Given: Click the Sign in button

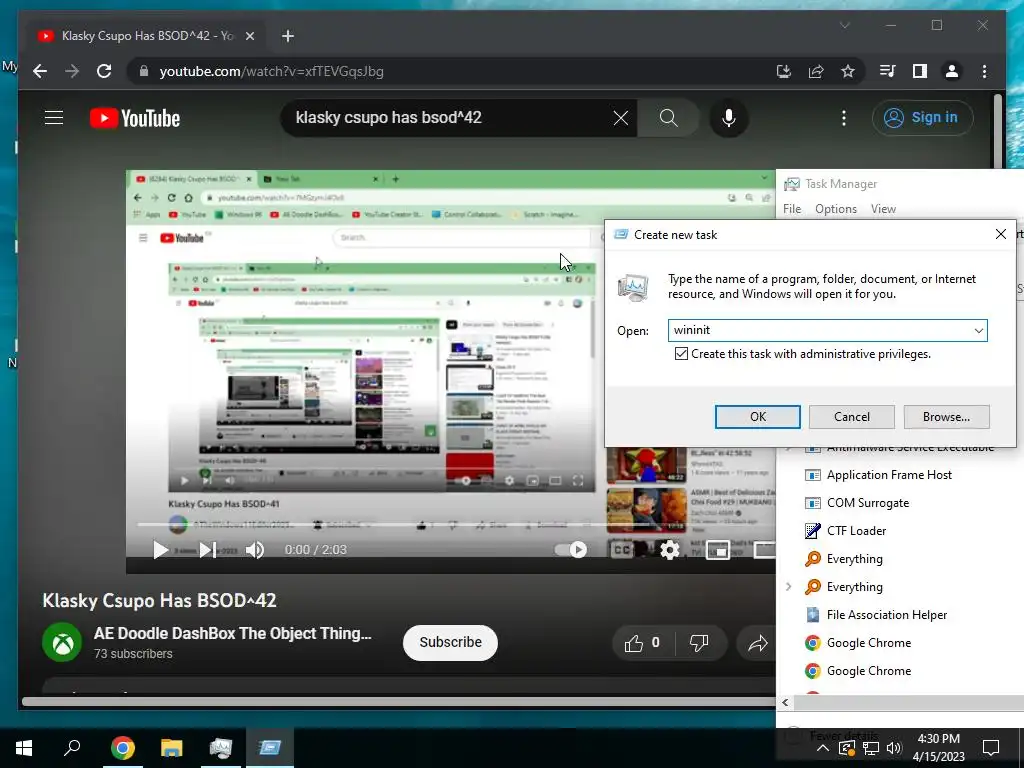Looking at the screenshot, I should click(x=922, y=118).
